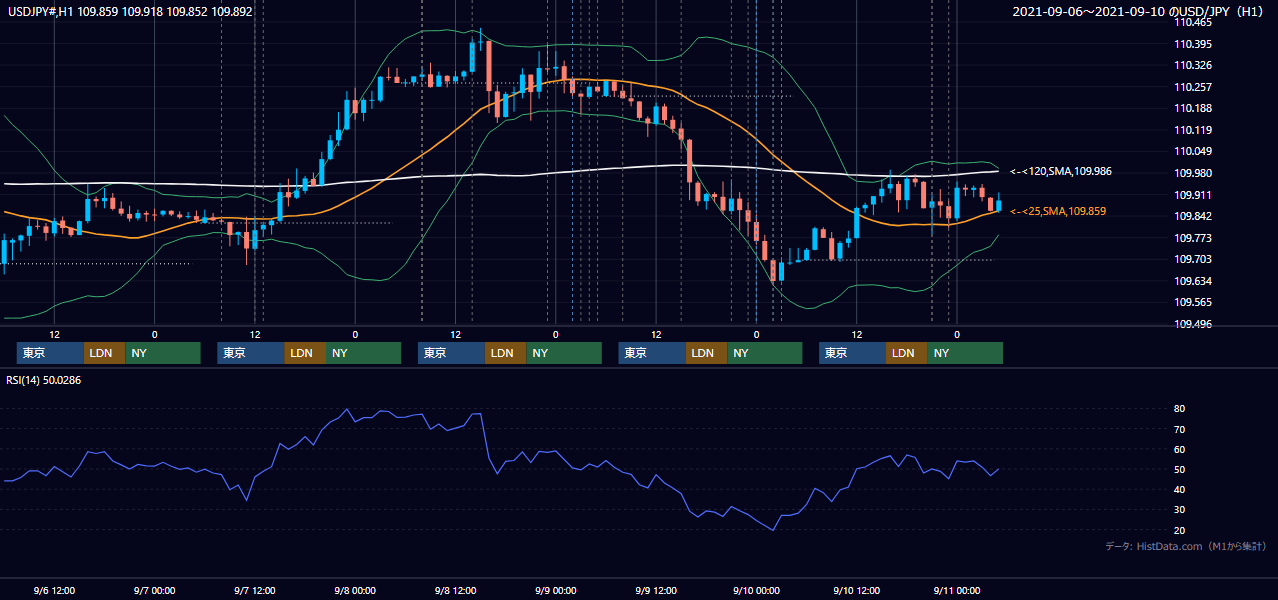Pick the RSI 20 axis value

click(1179, 530)
